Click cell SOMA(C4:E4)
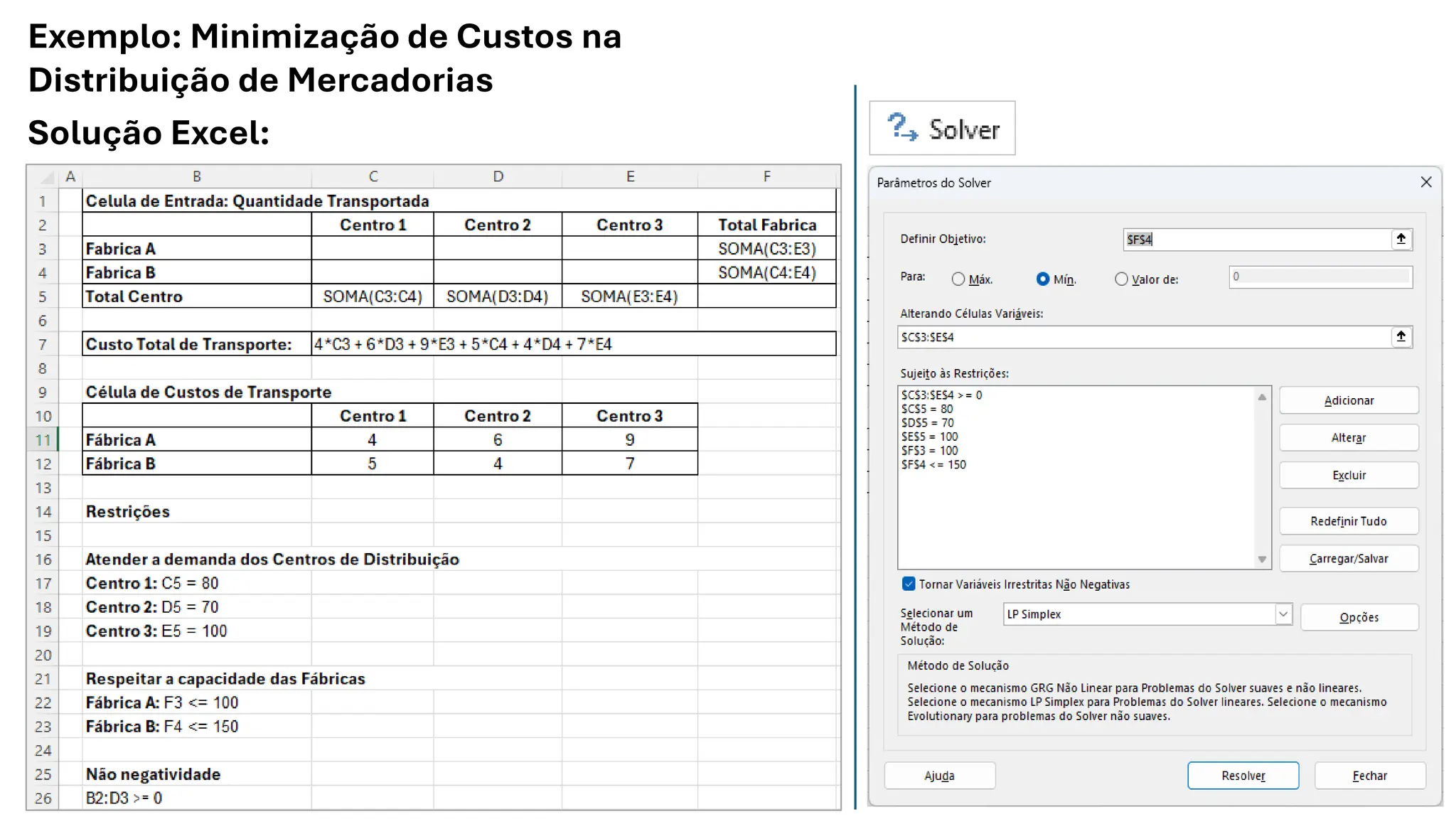1456x819 pixels. click(x=767, y=272)
